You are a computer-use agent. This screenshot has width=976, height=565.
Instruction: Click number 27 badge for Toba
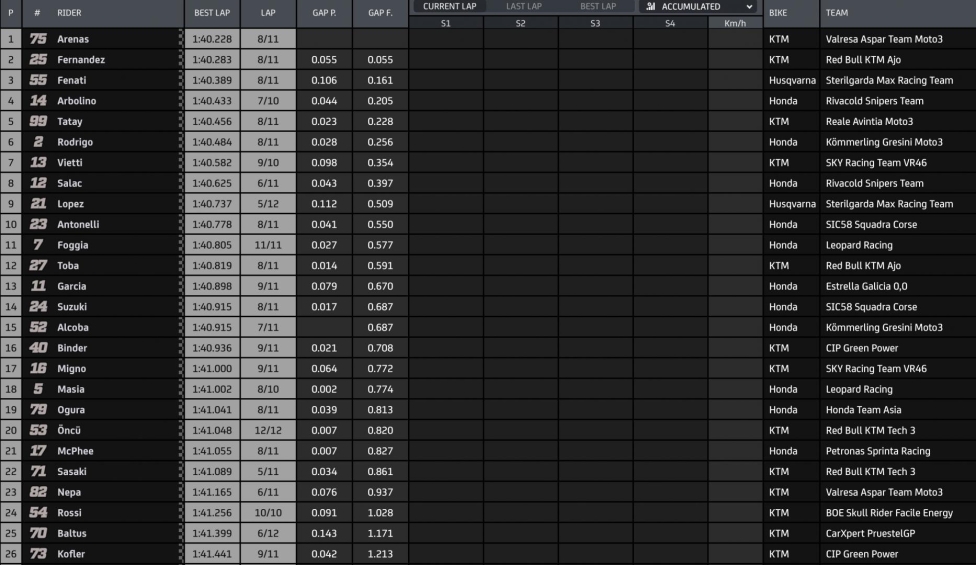point(38,265)
